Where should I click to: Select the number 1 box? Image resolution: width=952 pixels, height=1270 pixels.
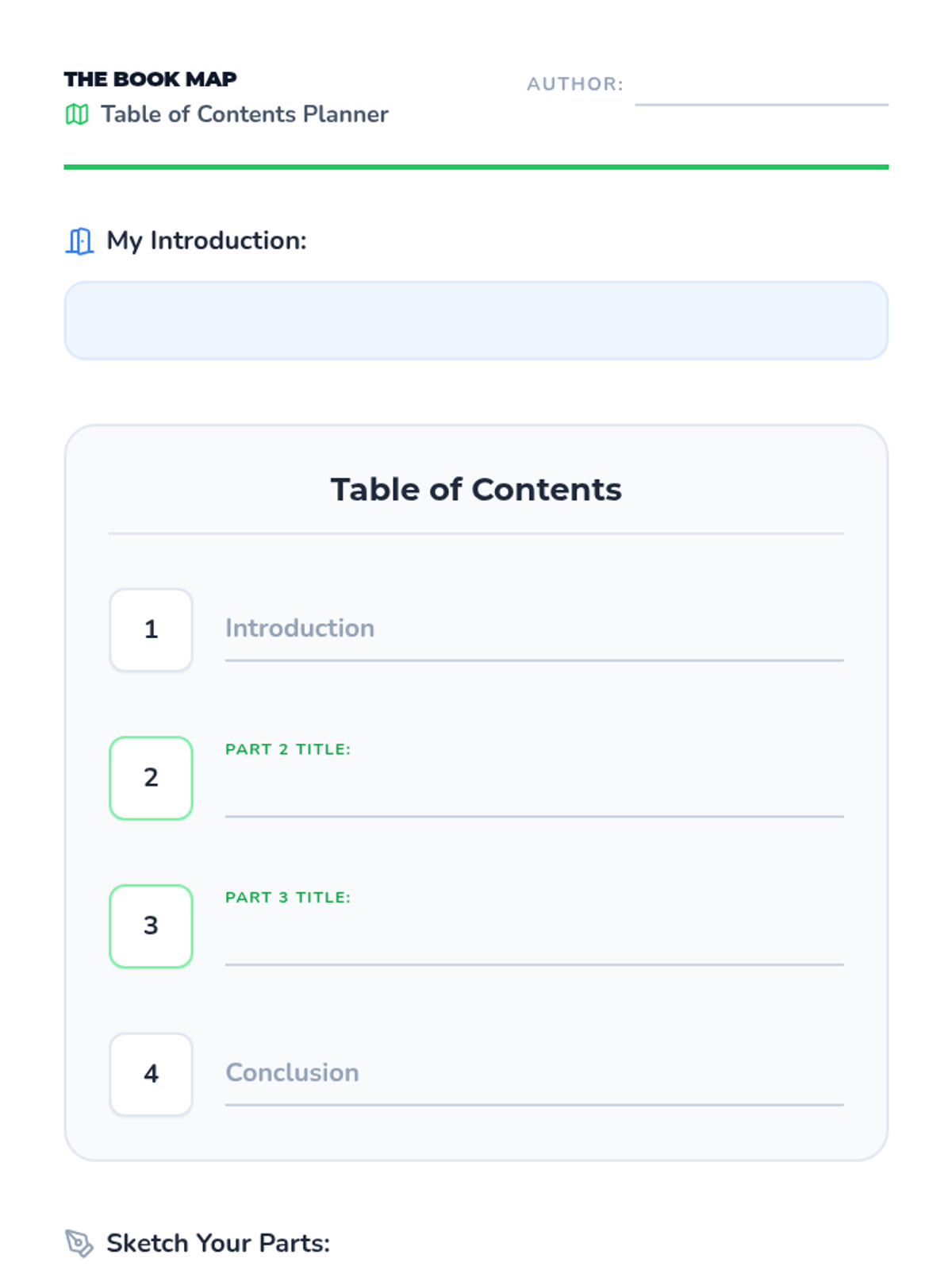[x=151, y=629]
